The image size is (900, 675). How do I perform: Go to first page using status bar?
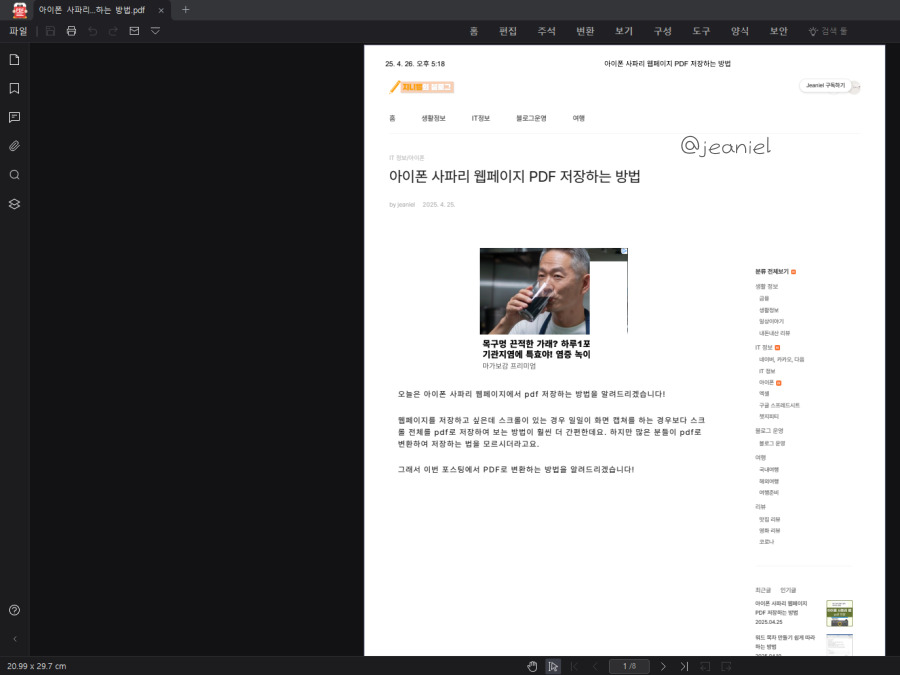(574, 666)
